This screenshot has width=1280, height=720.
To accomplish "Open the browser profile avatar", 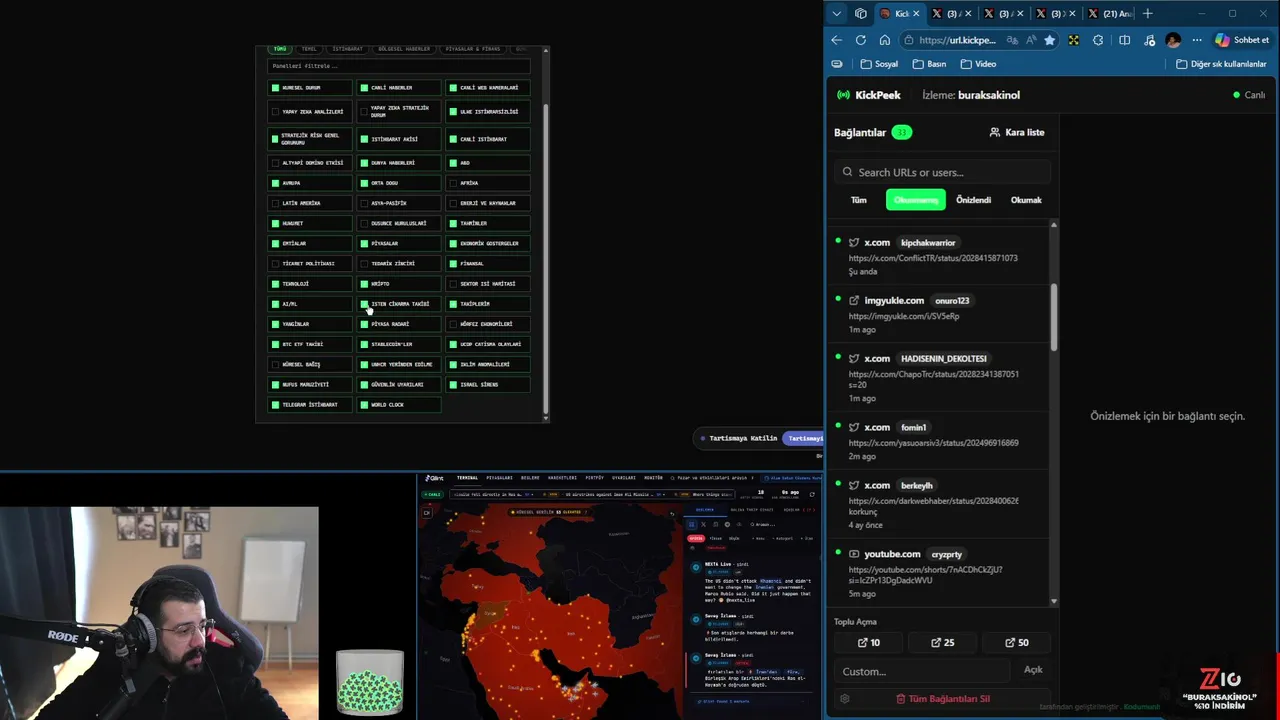I will click(1173, 40).
